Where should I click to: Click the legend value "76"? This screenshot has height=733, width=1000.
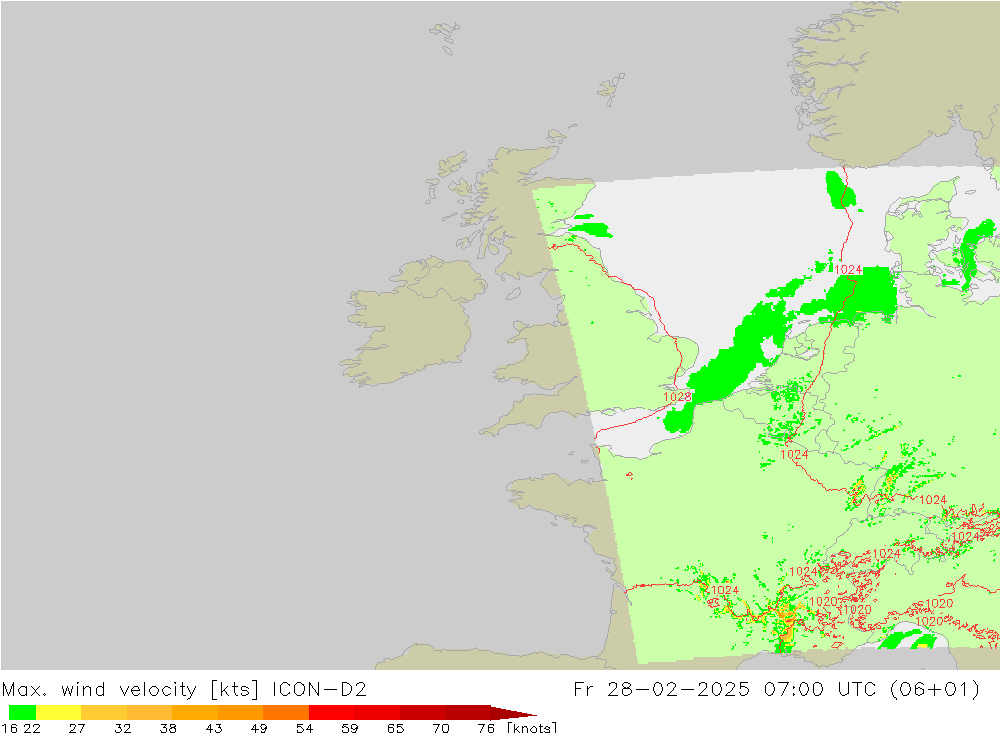pos(486,728)
